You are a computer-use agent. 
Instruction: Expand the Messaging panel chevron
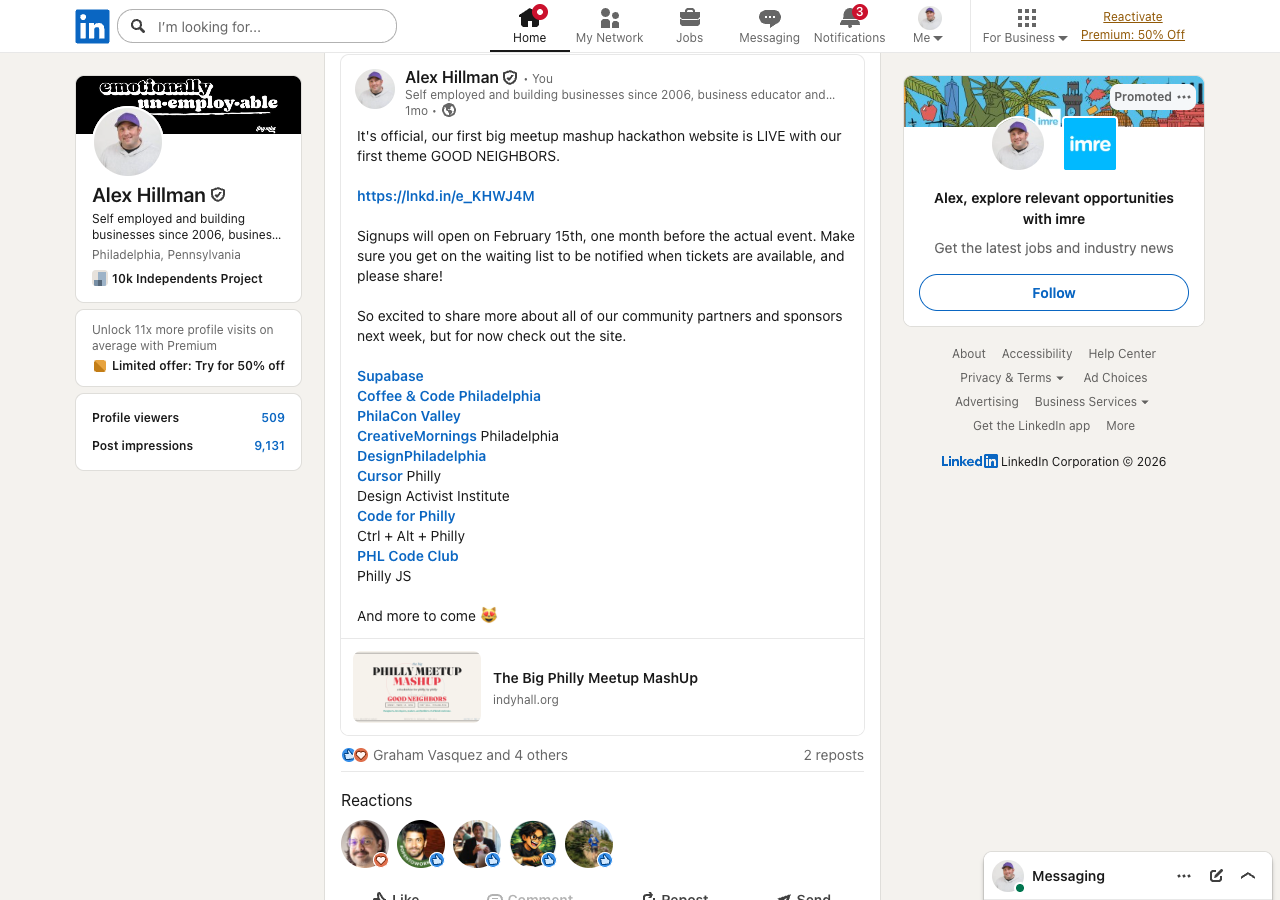pyautogui.click(x=1248, y=876)
